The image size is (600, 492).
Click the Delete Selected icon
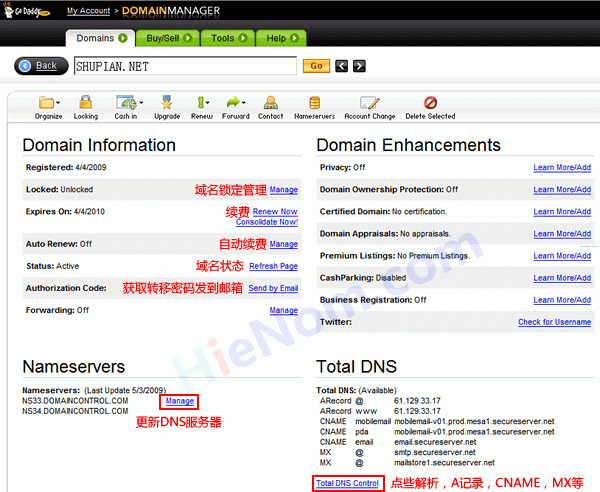pos(430,103)
